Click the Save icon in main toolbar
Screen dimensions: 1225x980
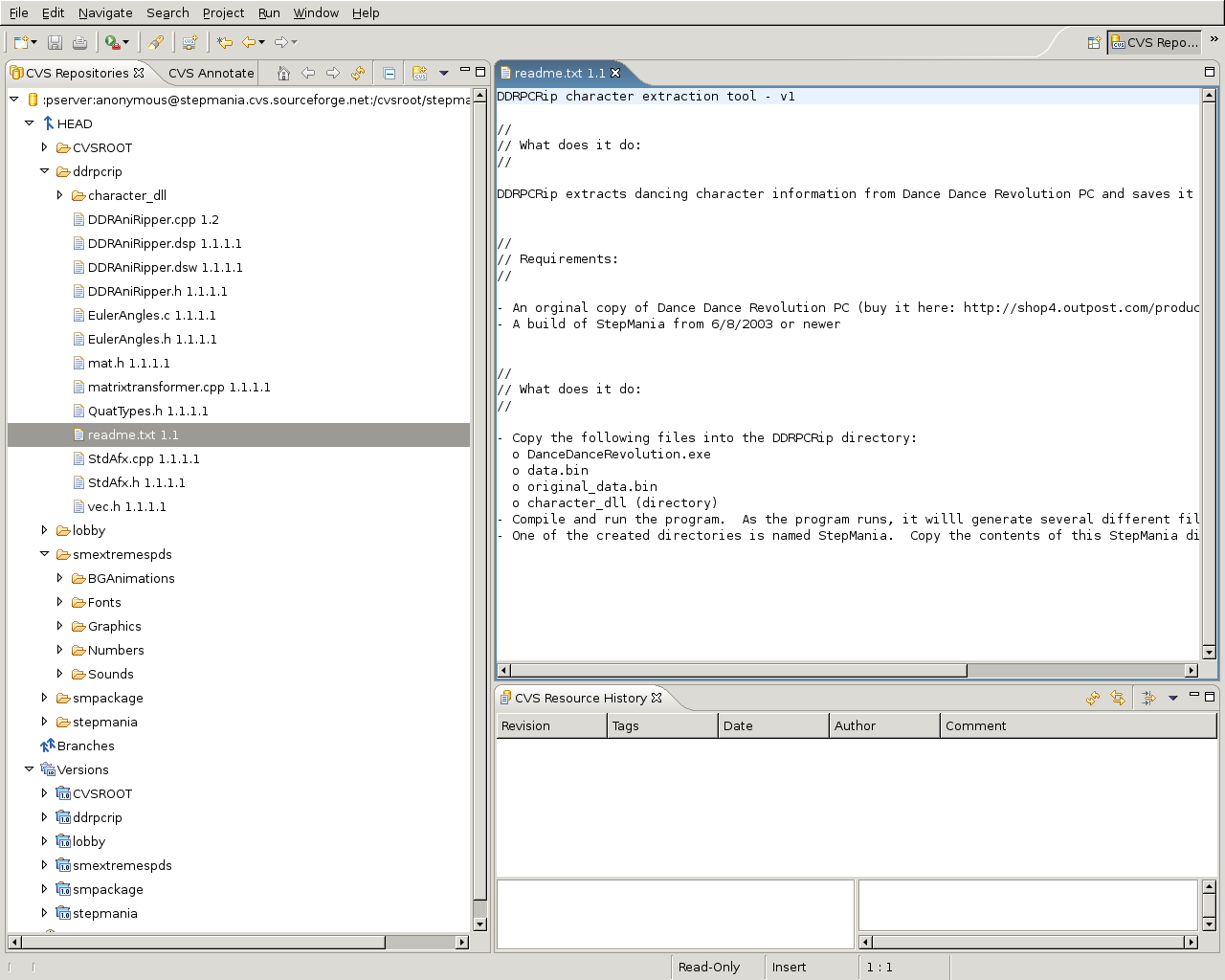point(55,42)
